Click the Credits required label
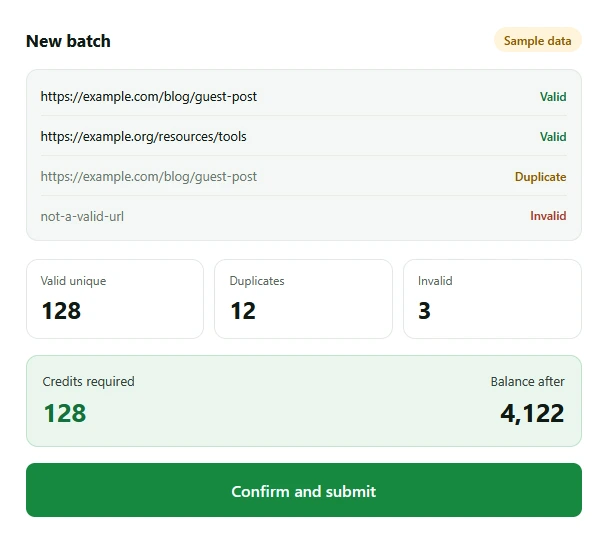Image resolution: width=610 pixels, height=543 pixels. [88, 382]
